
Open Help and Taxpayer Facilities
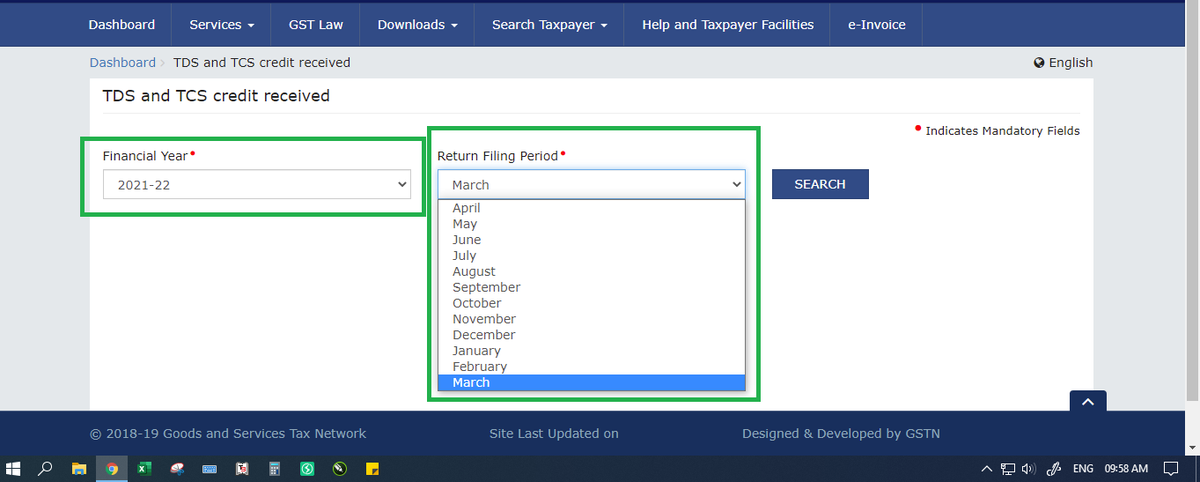coord(728,24)
